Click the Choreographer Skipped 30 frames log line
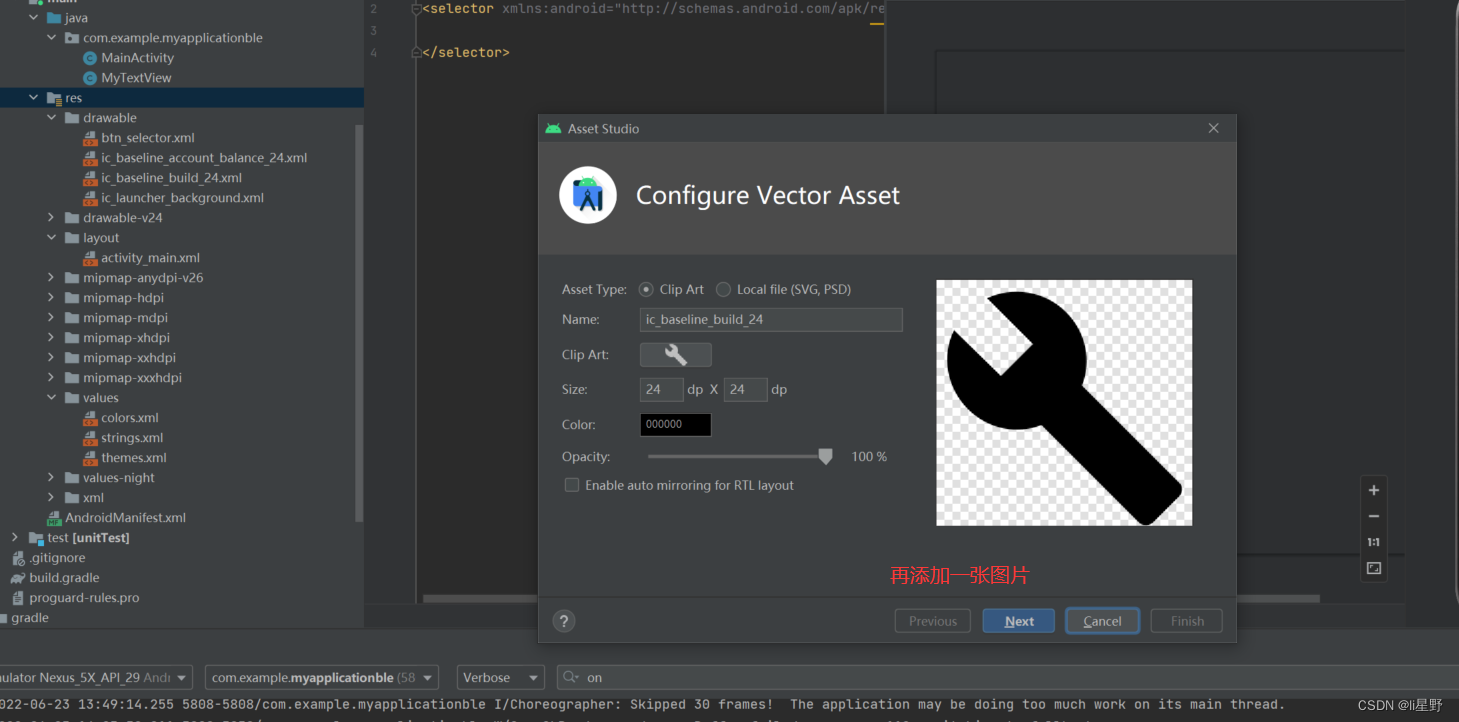The height and width of the screenshot is (722, 1459). pos(642,705)
